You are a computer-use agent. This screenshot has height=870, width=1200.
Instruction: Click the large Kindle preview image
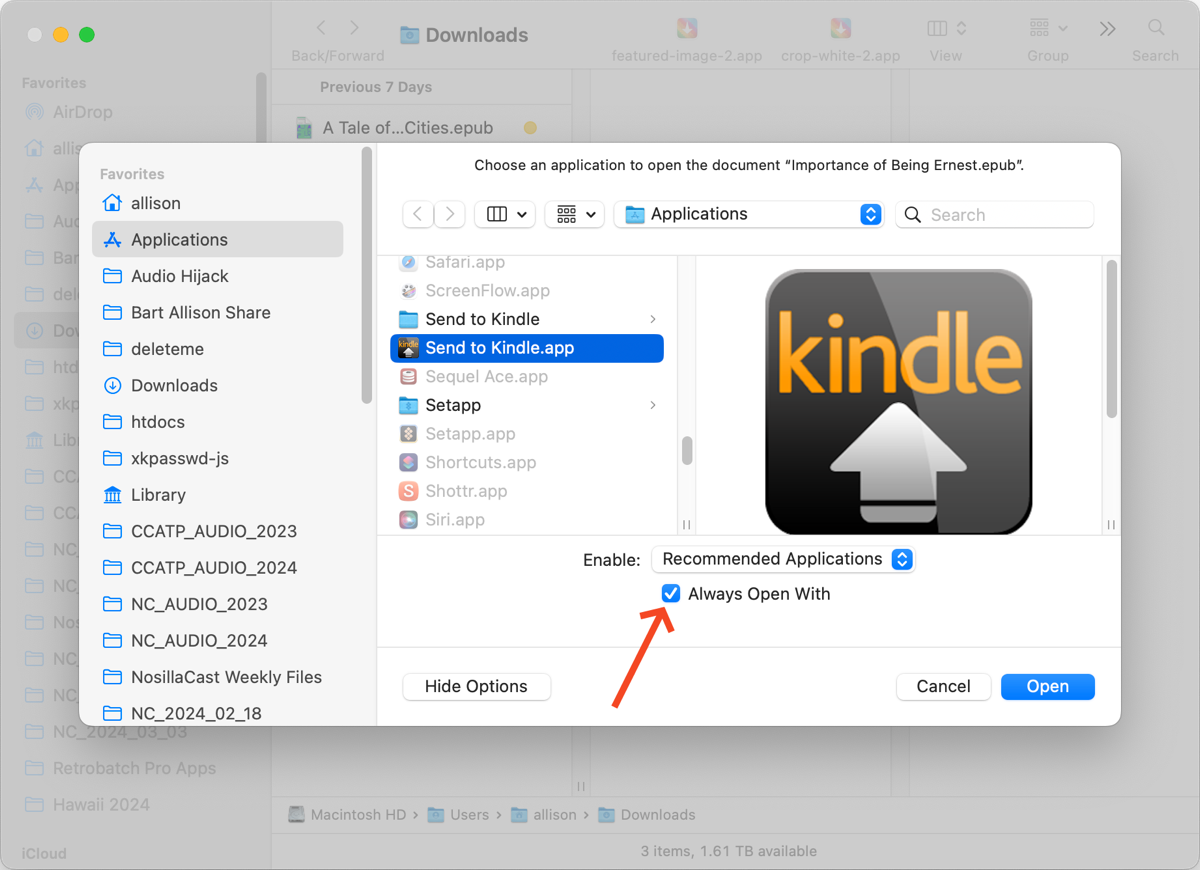898,402
